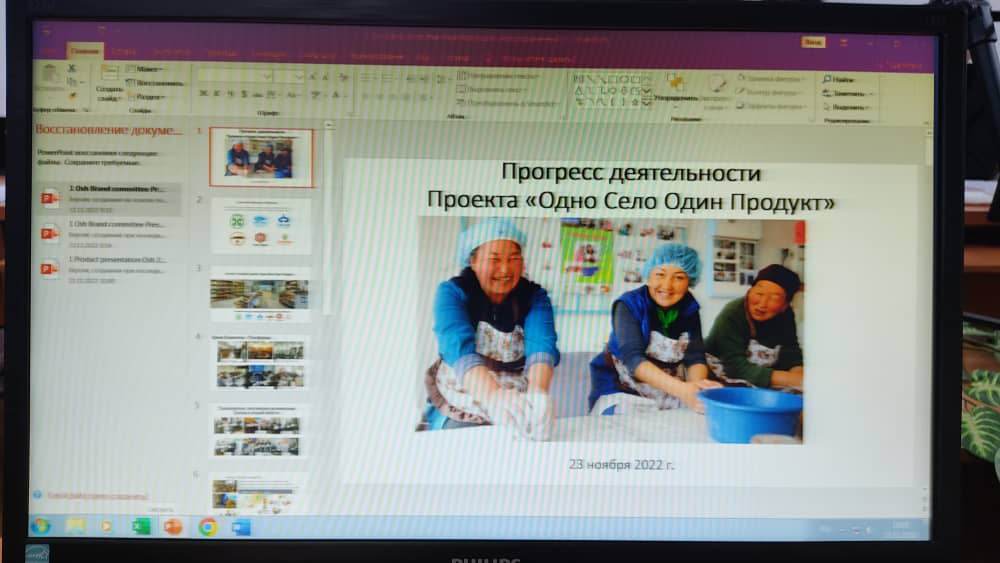Viewport: 1000px width, 563px height.
Task: Expand the slide Layout dropdown
Action: tap(148, 69)
